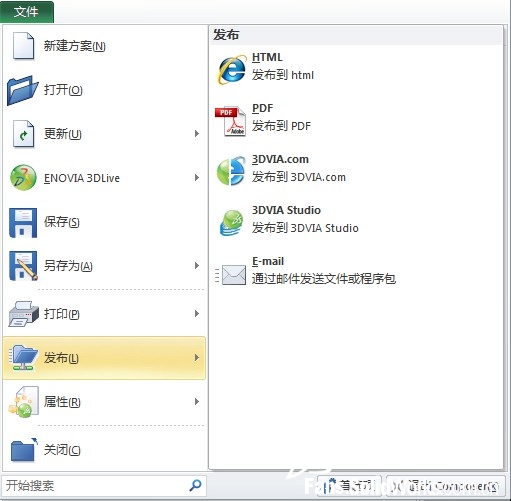Viewport: 511px width, 501px height.
Task: Expand the 打印(P) submenu arrow
Action: [197, 314]
